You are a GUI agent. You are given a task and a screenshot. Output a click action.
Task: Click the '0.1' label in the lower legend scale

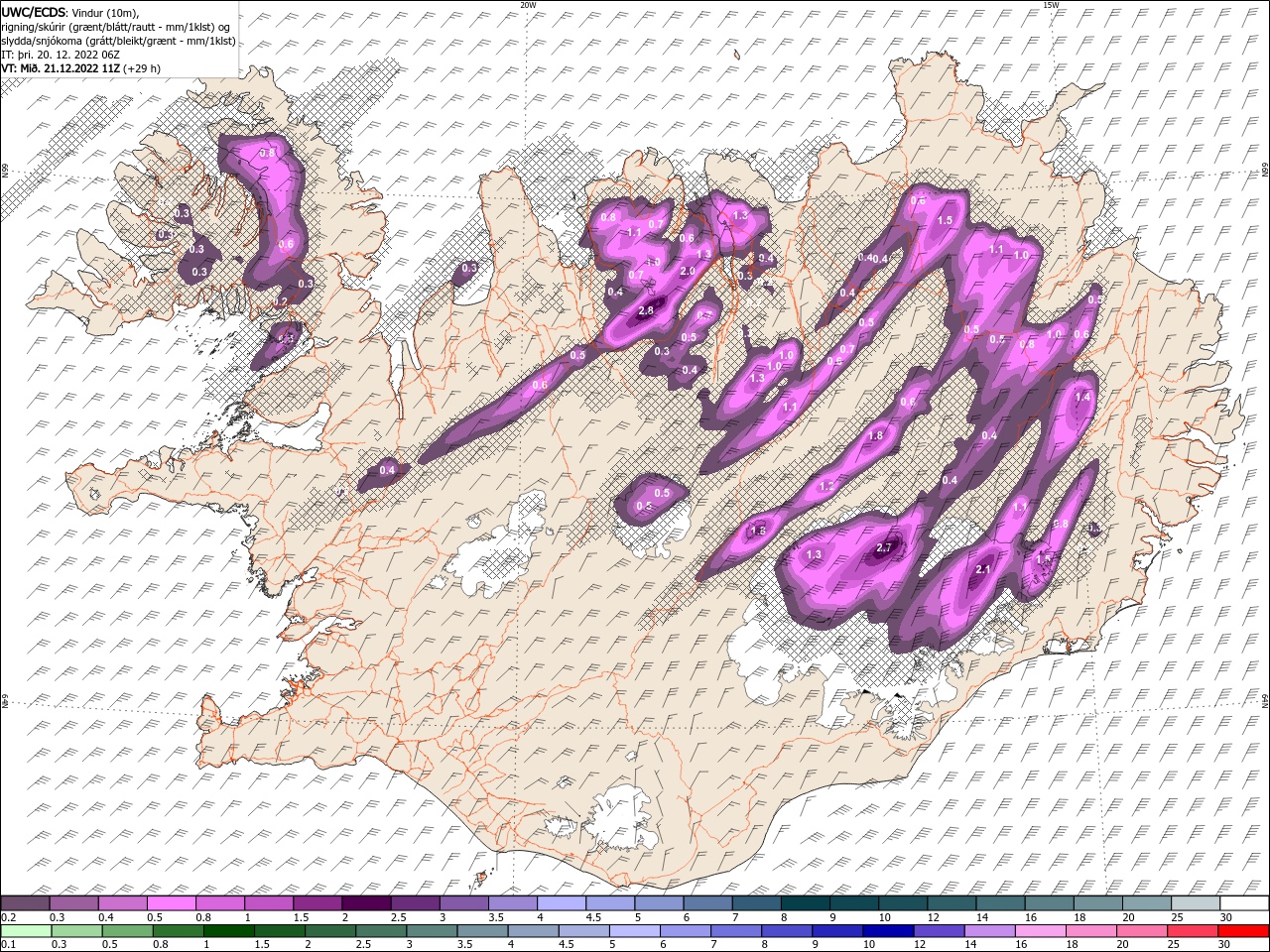click(x=9, y=945)
